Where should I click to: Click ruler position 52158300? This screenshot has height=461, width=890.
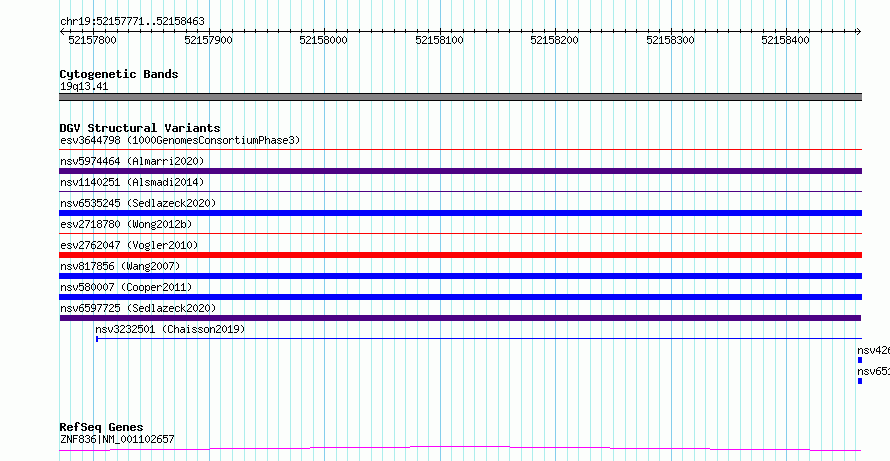tap(670, 40)
